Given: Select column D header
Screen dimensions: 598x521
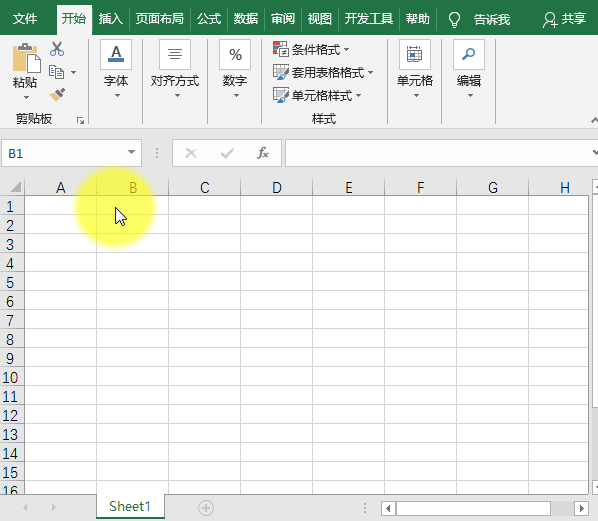Looking at the screenshot, I should click(x=276, y=187).
